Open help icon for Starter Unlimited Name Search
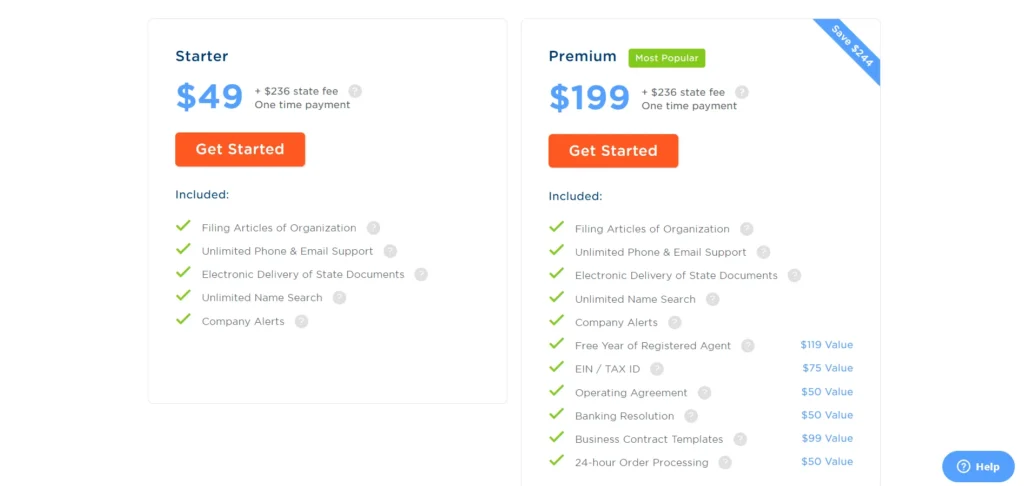The height and width of the screenshot is (486, 1024). (x=339, y=297)
